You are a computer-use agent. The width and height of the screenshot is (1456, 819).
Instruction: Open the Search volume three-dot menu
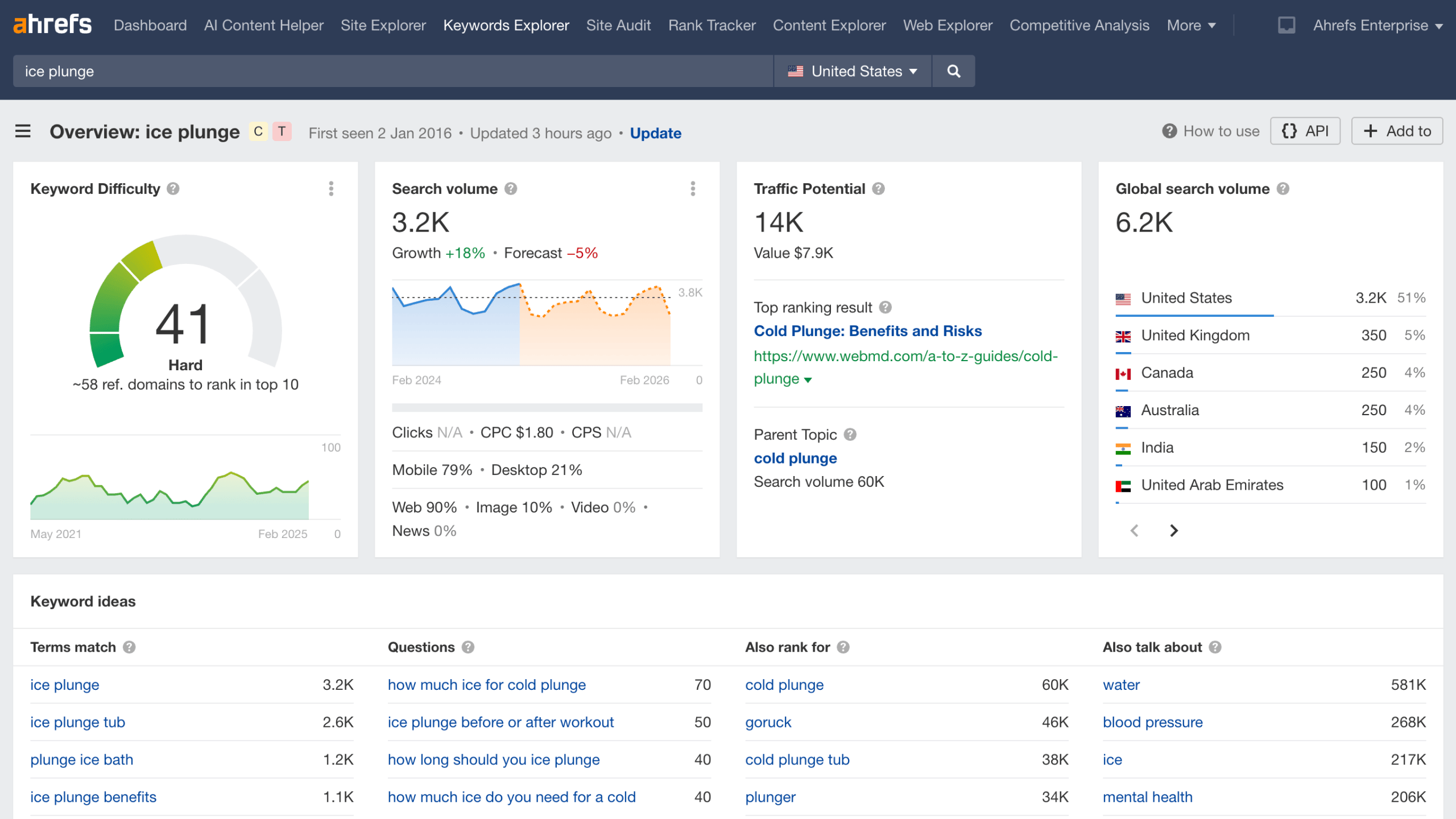click(693, 189)
